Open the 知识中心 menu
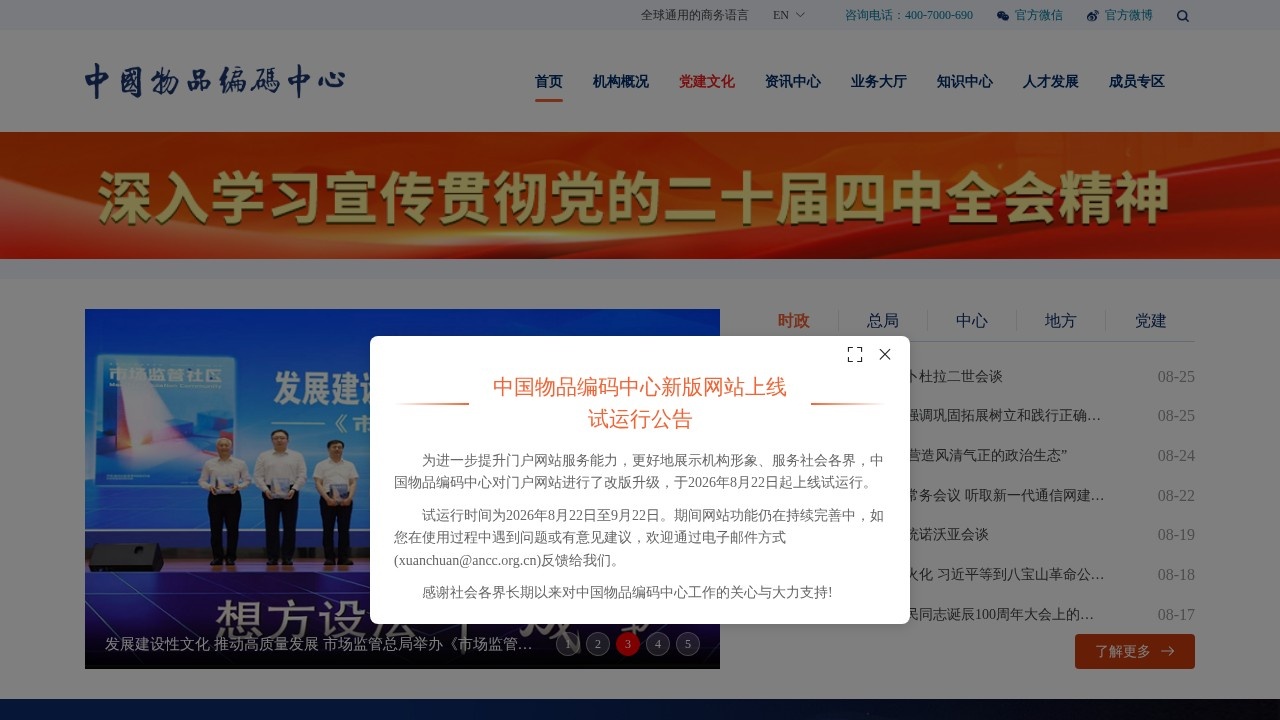This screenshot has width=1280, height=720. [x=965, y=82]
